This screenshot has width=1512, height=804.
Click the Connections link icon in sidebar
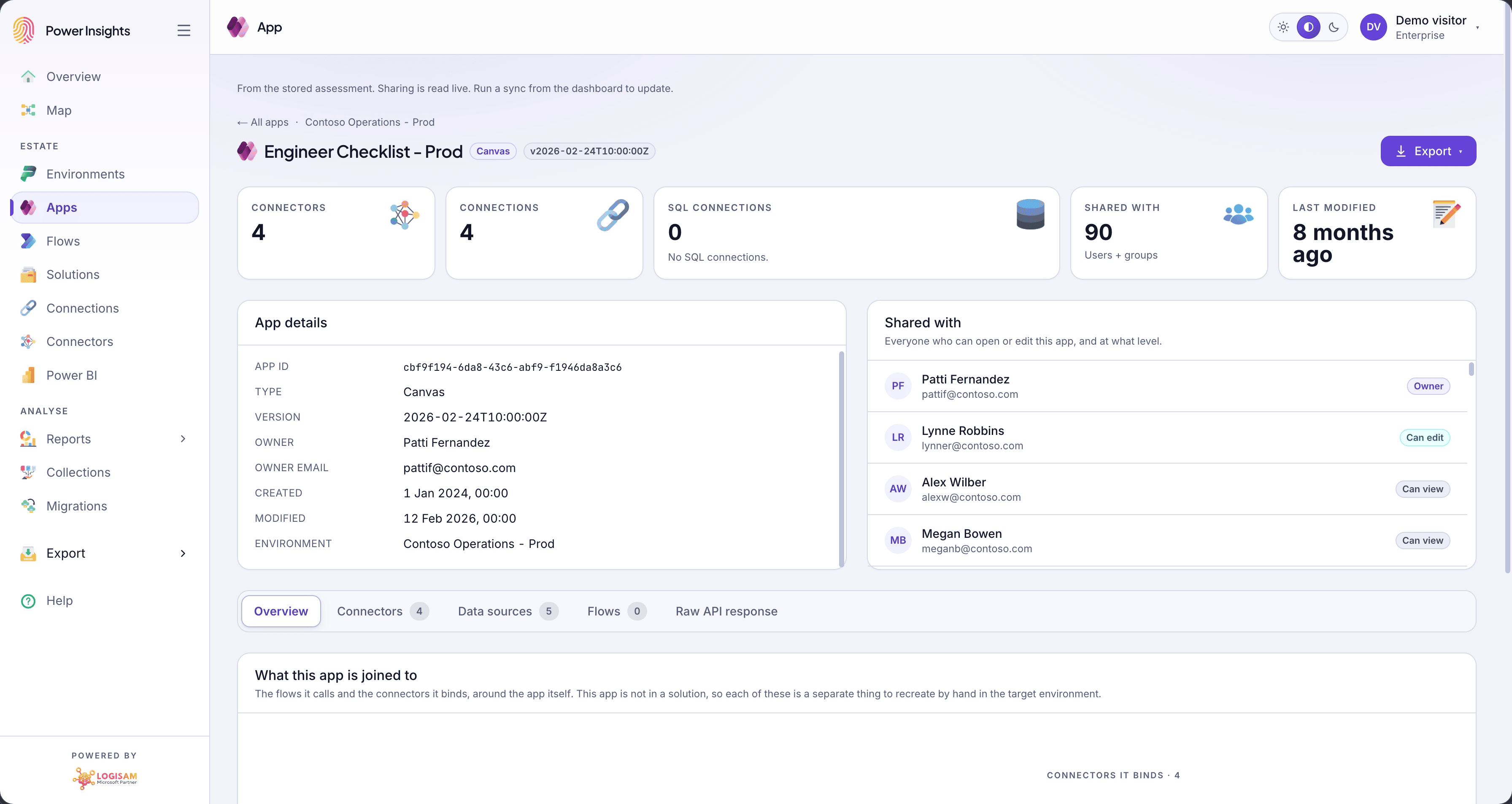click(x=28, y=308)
